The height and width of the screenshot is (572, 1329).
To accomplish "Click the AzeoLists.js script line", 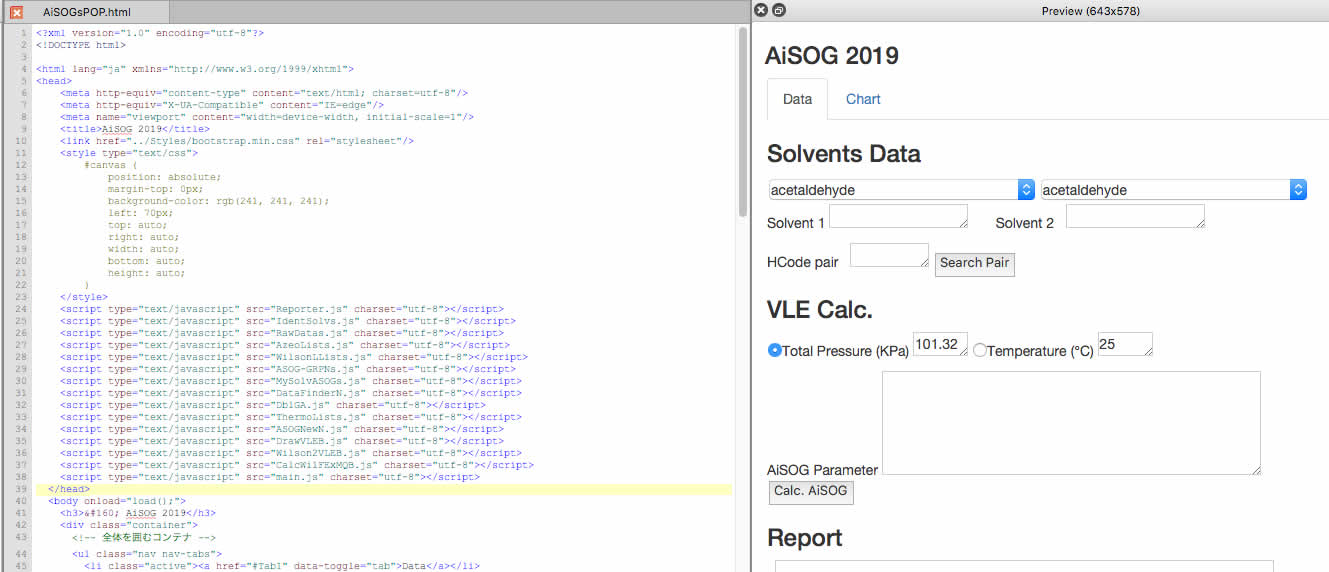I will 288,346.
